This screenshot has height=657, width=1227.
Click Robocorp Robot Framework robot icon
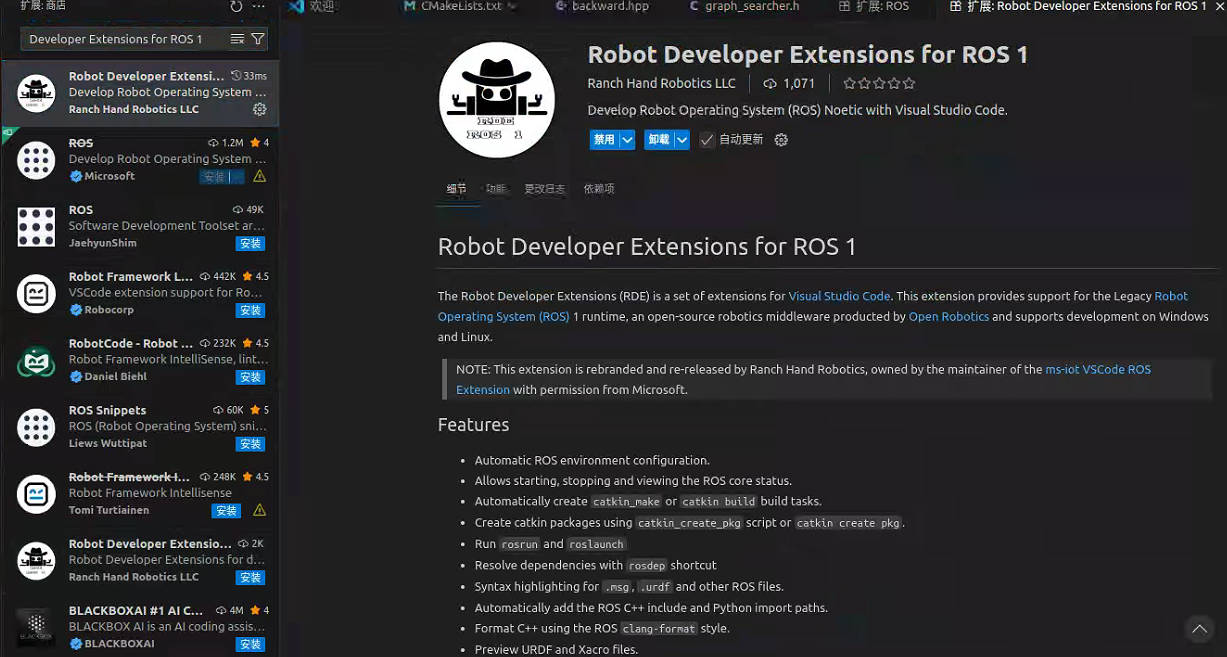point(36,294)
